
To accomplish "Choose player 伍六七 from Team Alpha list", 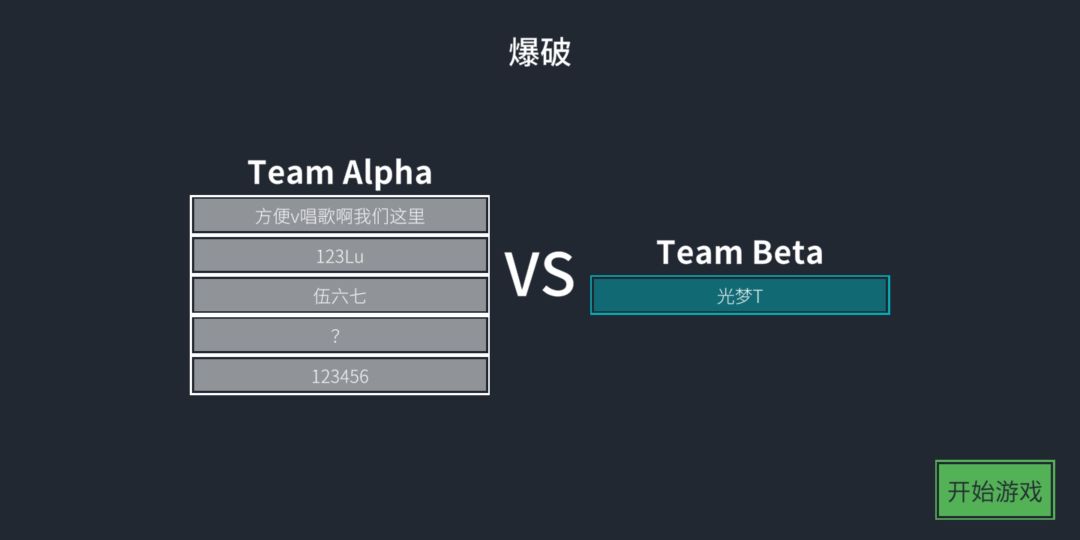I will tap(340, 295).
